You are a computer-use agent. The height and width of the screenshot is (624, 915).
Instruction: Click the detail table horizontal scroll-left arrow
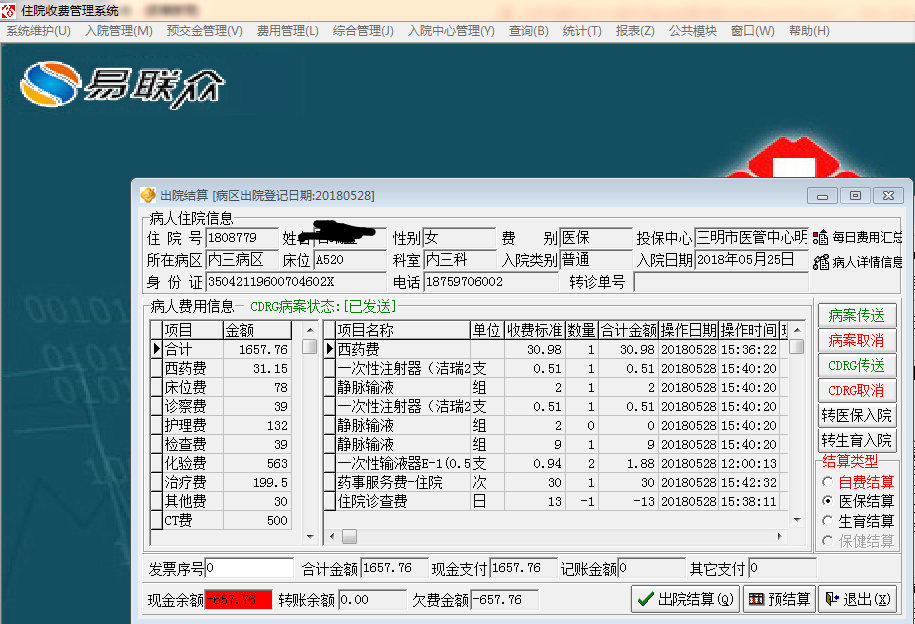[x=332, y=536]
